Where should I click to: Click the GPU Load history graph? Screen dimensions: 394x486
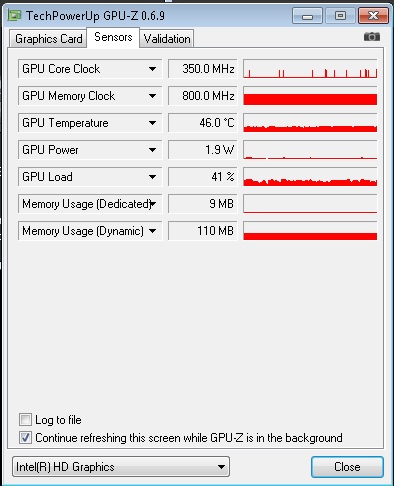(x=310, y=177)
